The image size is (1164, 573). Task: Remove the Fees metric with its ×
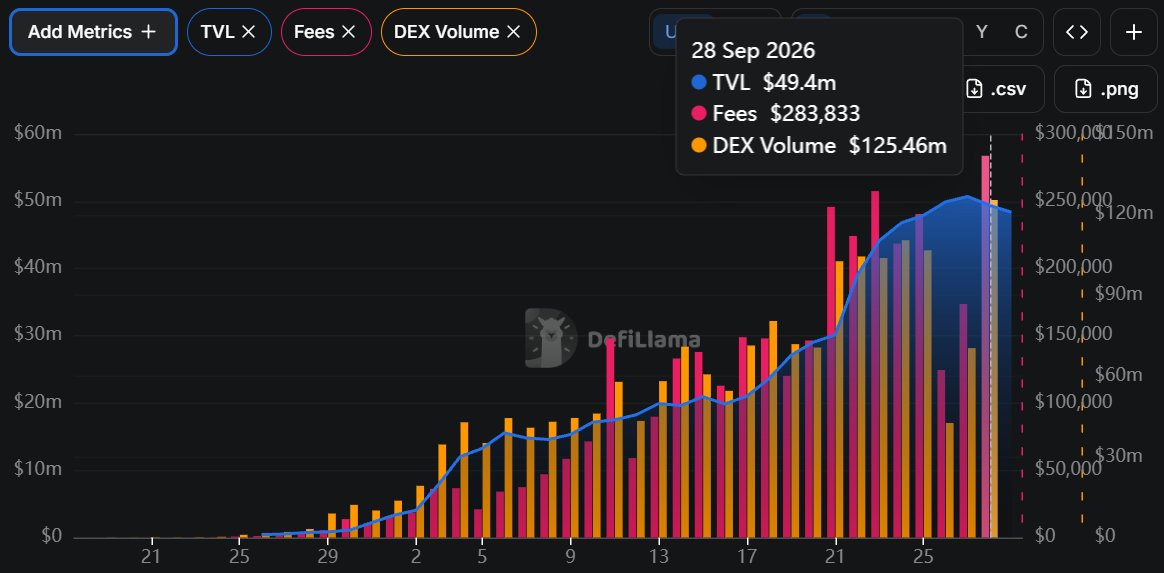point(348,32)
